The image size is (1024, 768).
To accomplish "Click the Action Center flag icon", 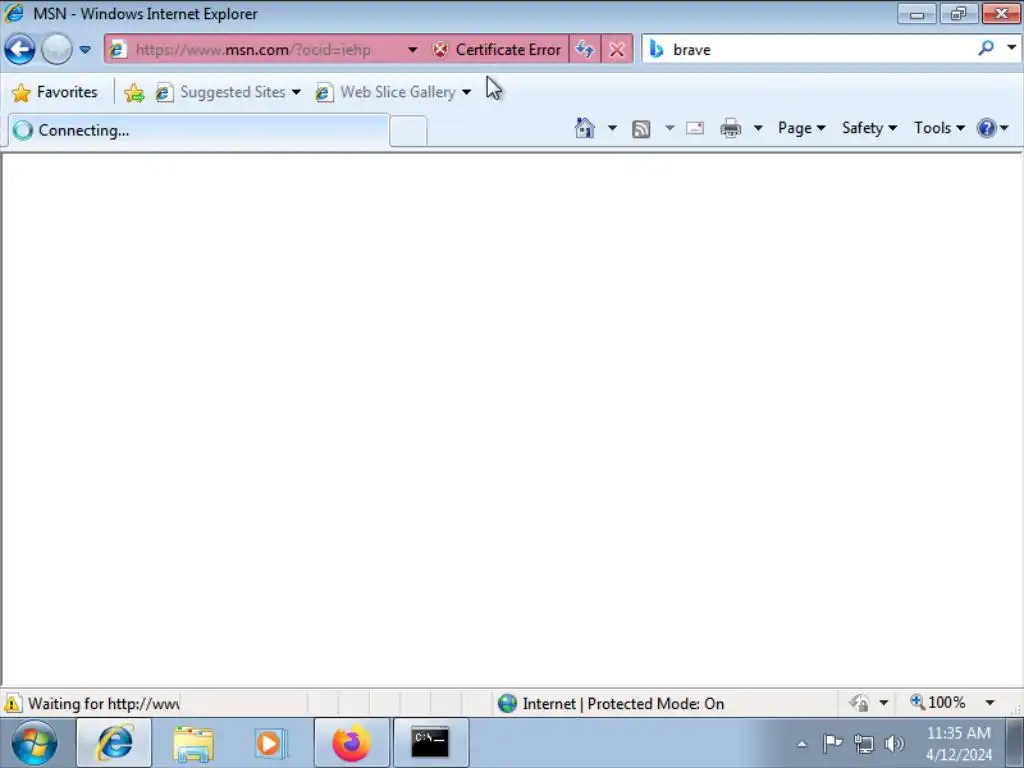I will tap(832, 743).
